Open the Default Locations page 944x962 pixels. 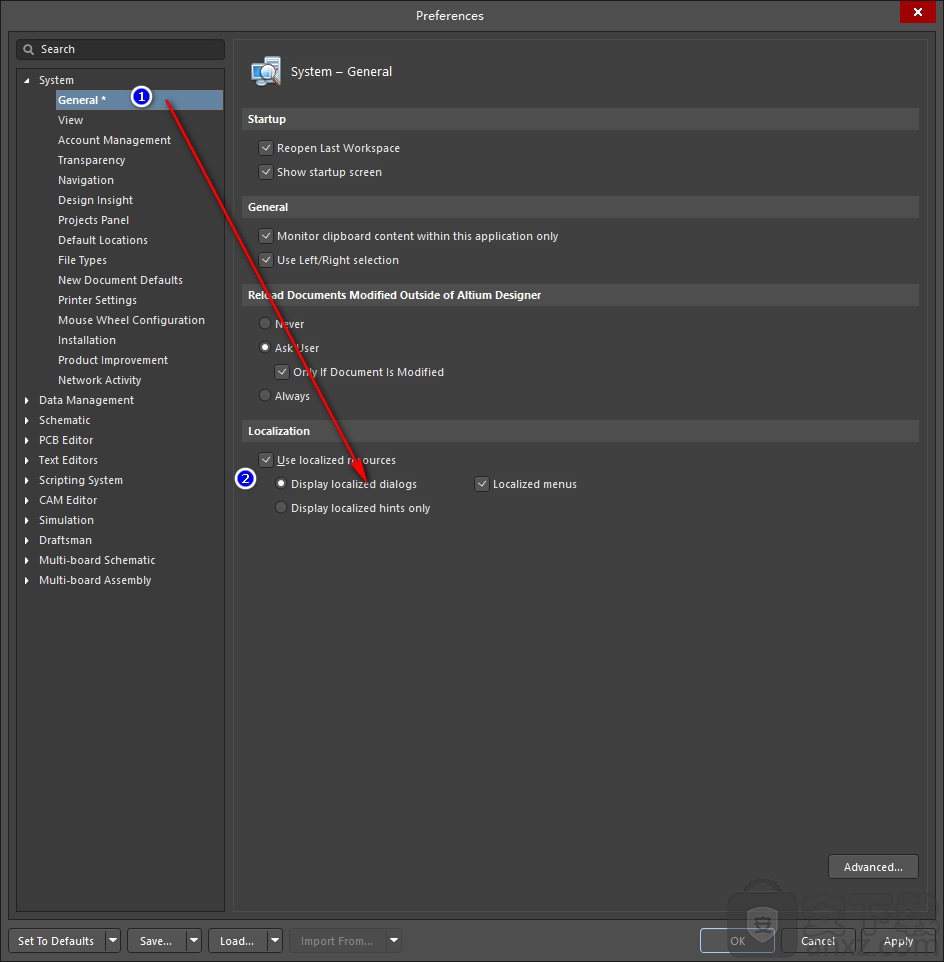[x=102, y=240]
